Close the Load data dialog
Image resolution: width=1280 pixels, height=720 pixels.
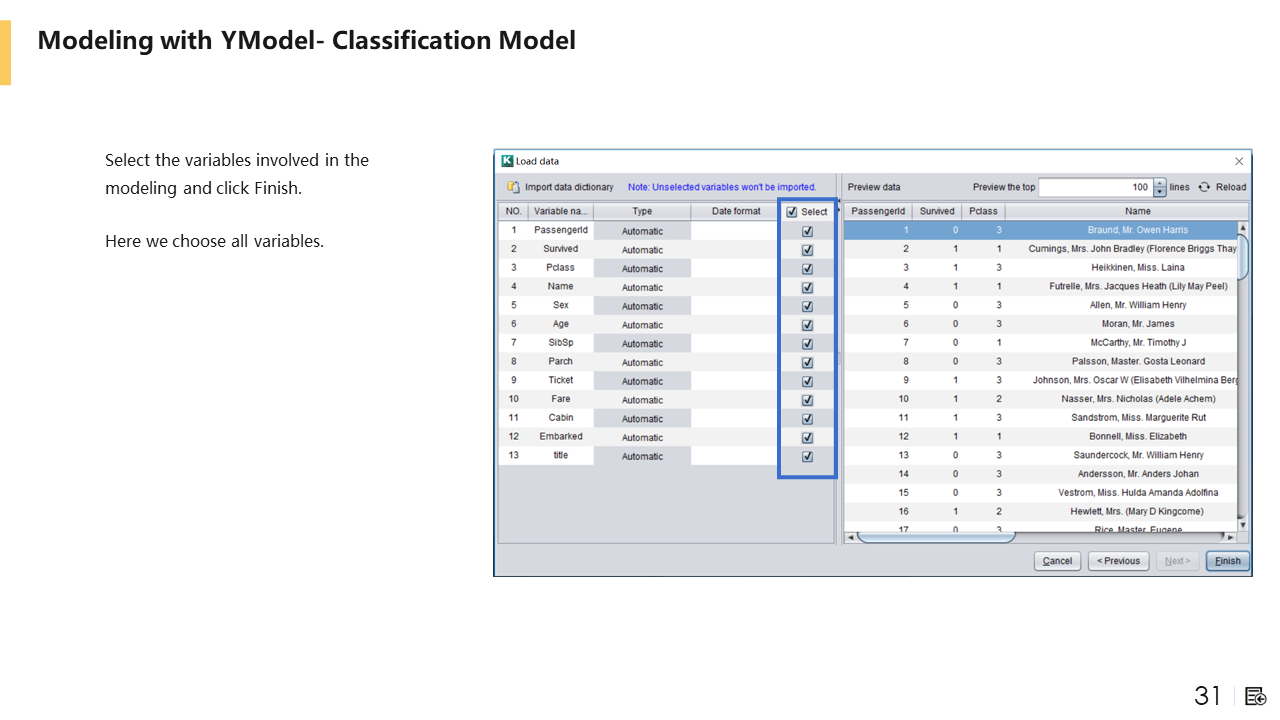point(1239,161)
